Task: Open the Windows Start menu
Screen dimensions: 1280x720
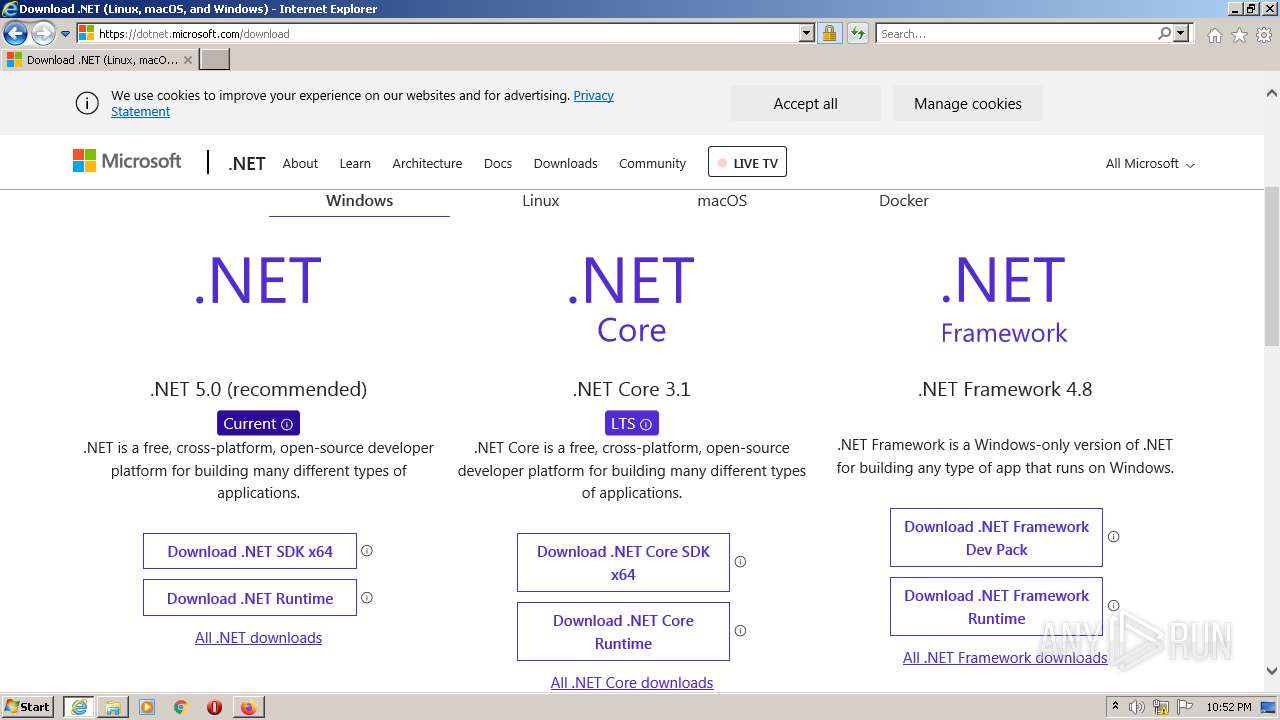Action: click(x=28, y=706)
